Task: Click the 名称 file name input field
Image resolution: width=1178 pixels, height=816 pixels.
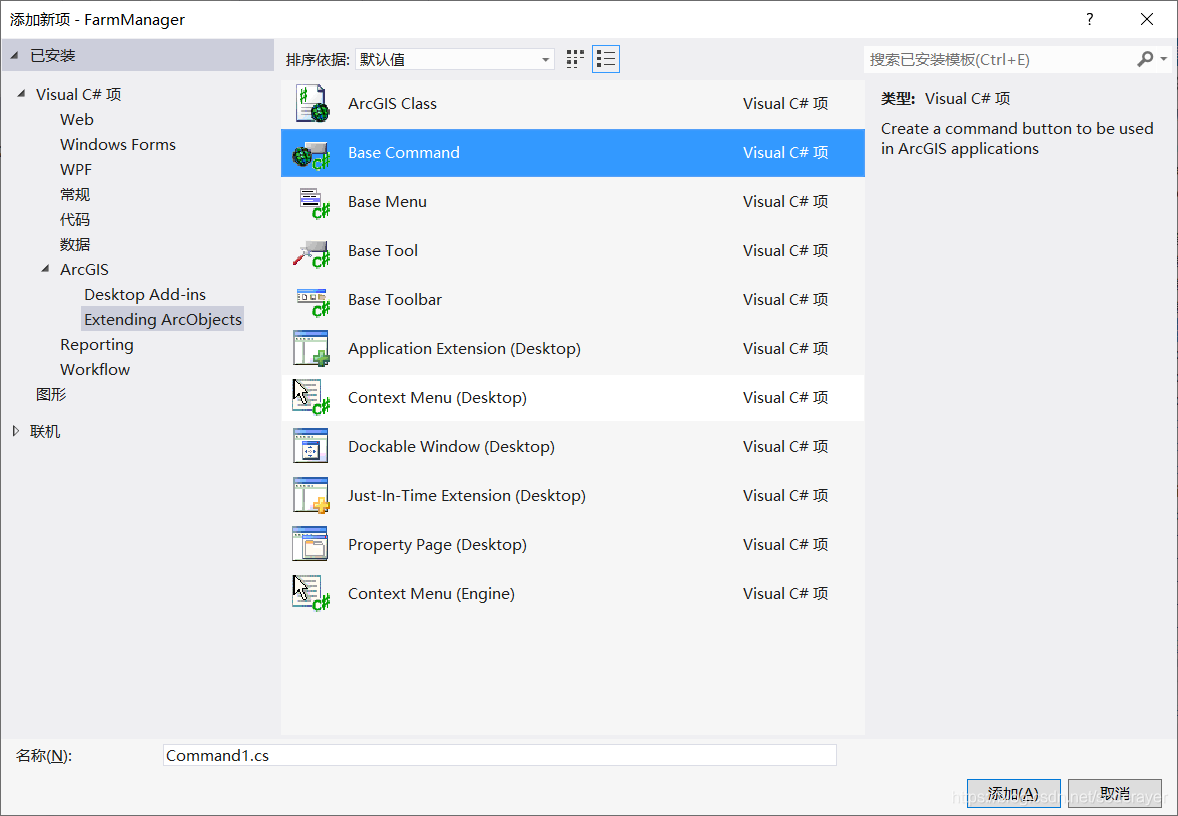Action: pos(500,755)
